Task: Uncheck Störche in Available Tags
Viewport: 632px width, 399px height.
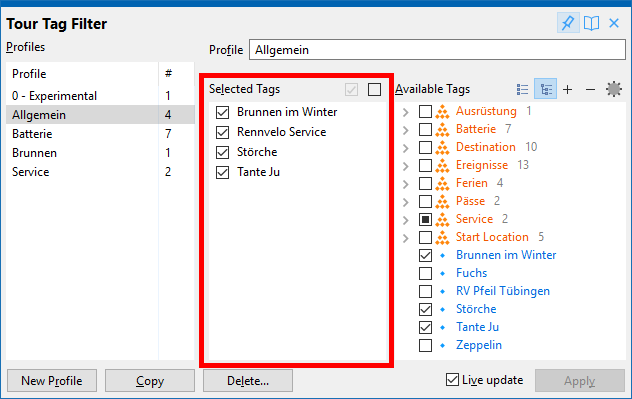Action: coord(425,310)
